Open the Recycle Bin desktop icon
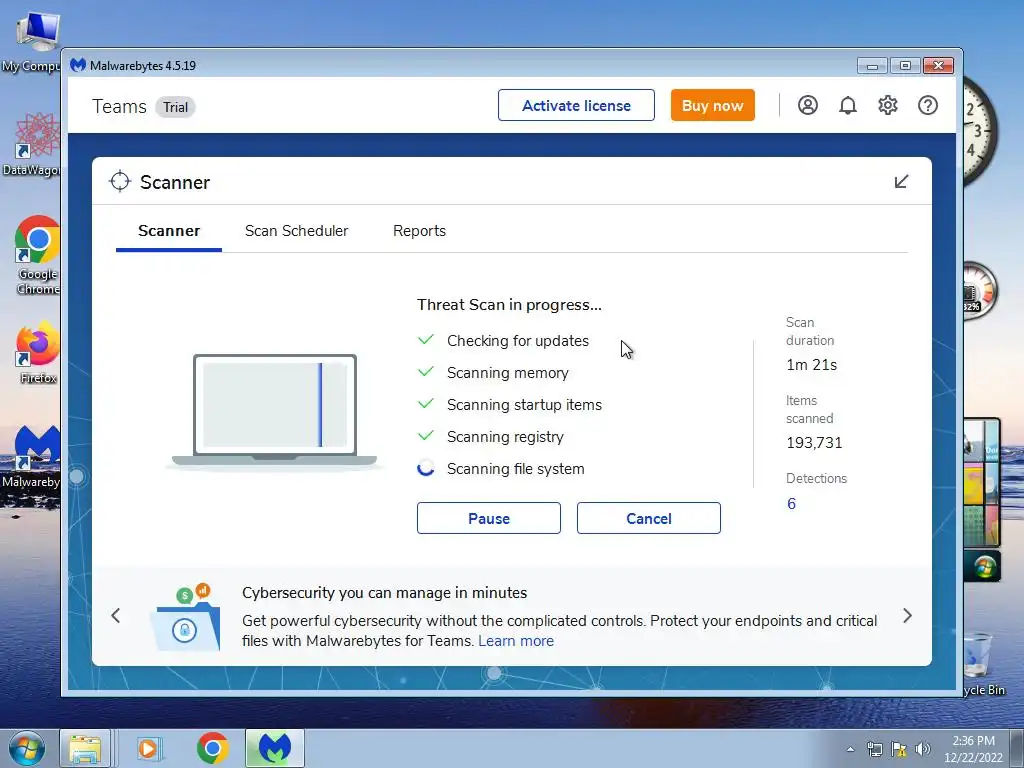Image resolution: width=1024 pixels, height=768 pixels. coord(984,665)
